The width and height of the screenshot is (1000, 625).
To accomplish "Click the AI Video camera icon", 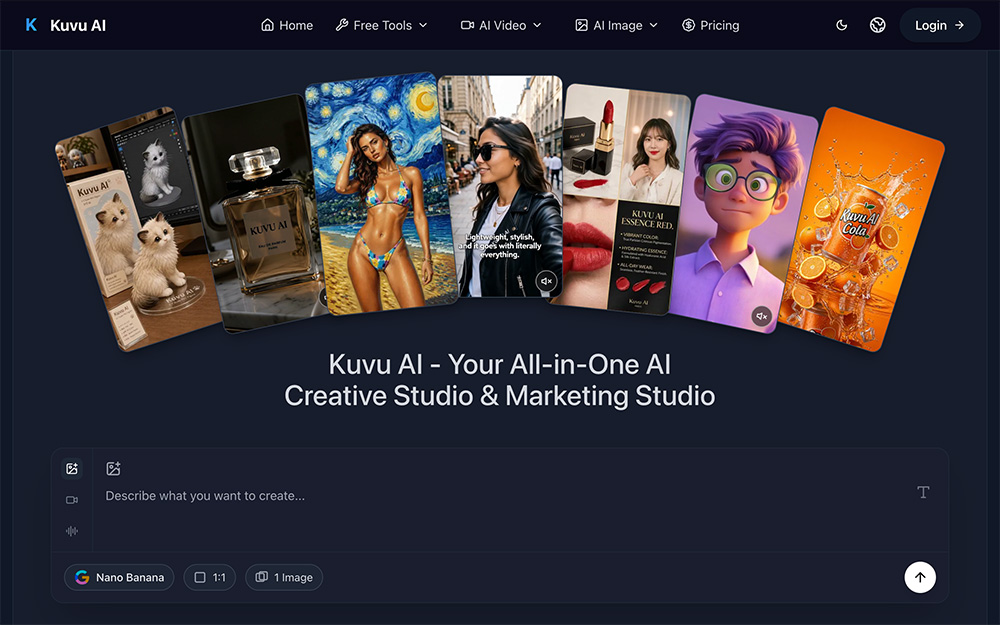I will click(467, 26).
